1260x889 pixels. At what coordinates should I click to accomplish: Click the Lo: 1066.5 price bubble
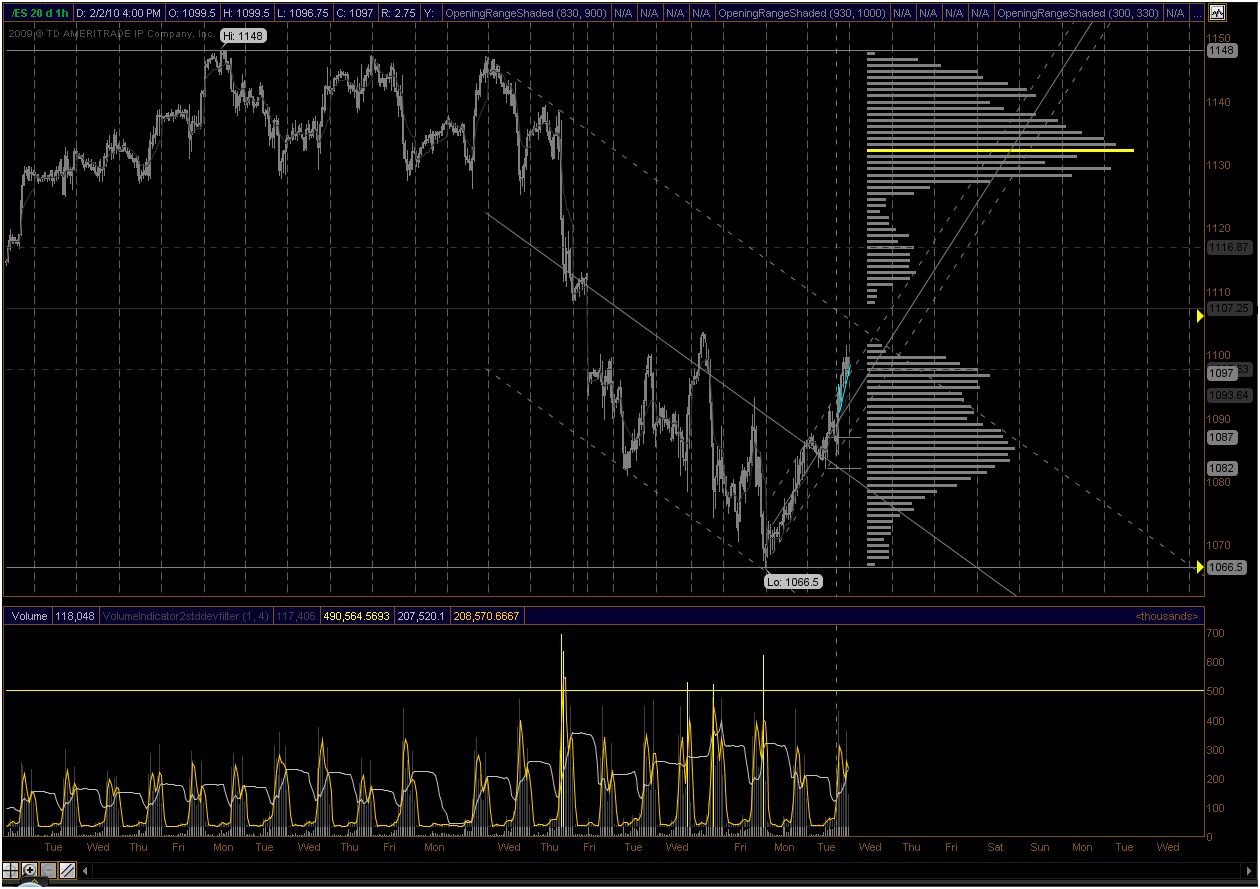793,581
